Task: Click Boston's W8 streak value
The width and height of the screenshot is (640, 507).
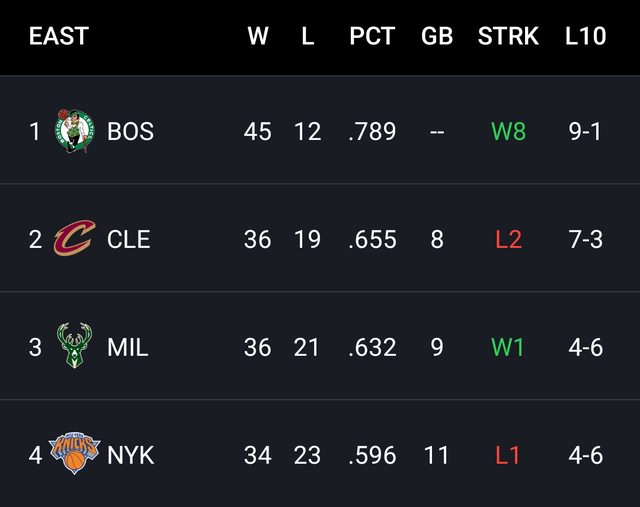Action: pos(508,131)
